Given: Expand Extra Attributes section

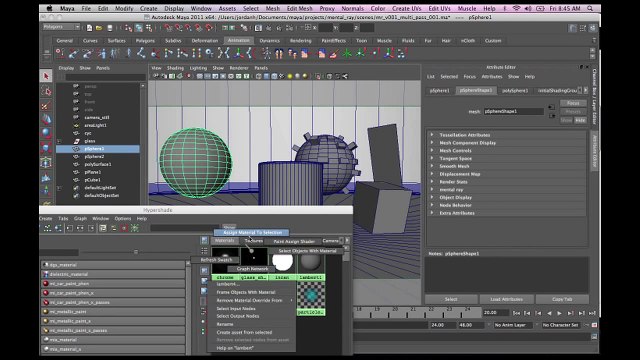Looking at the screenshot, I should (432, 213).
